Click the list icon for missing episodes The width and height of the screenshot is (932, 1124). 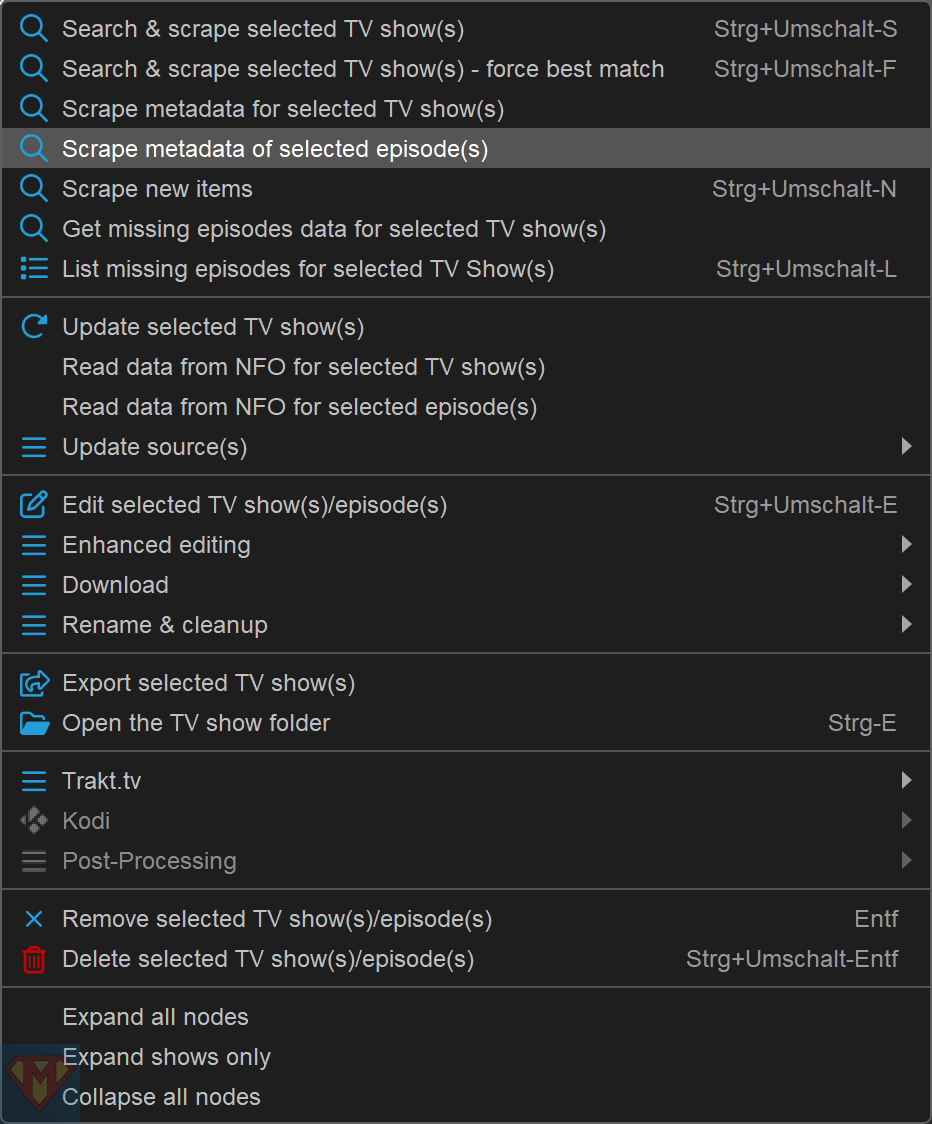pyautogui.click(x=34, y=269)
